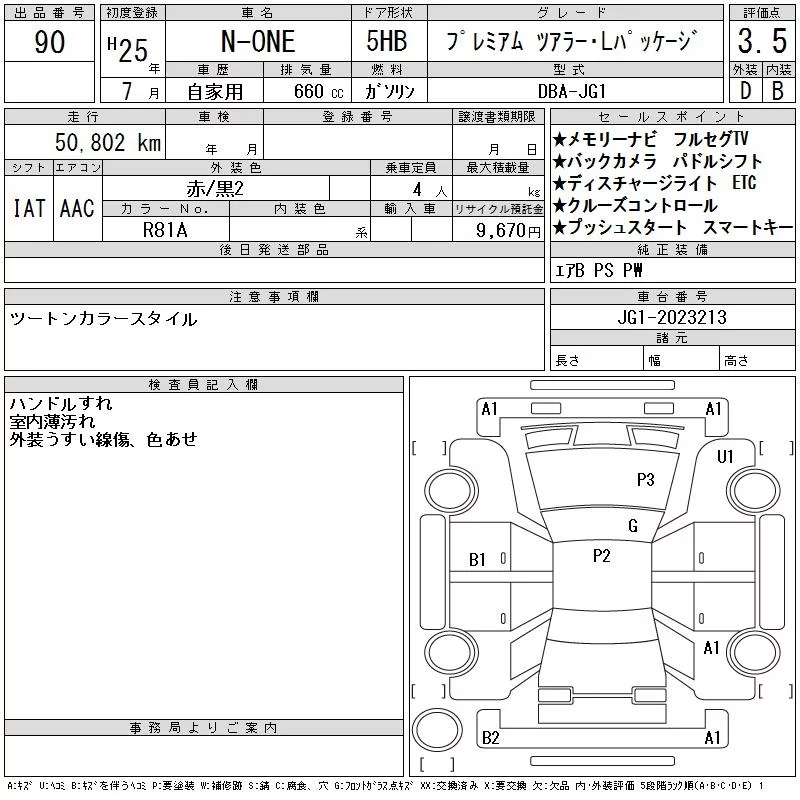800x800 pixels.
Task: Click the ツートンカラースタイル note
Action: point(103,319)
